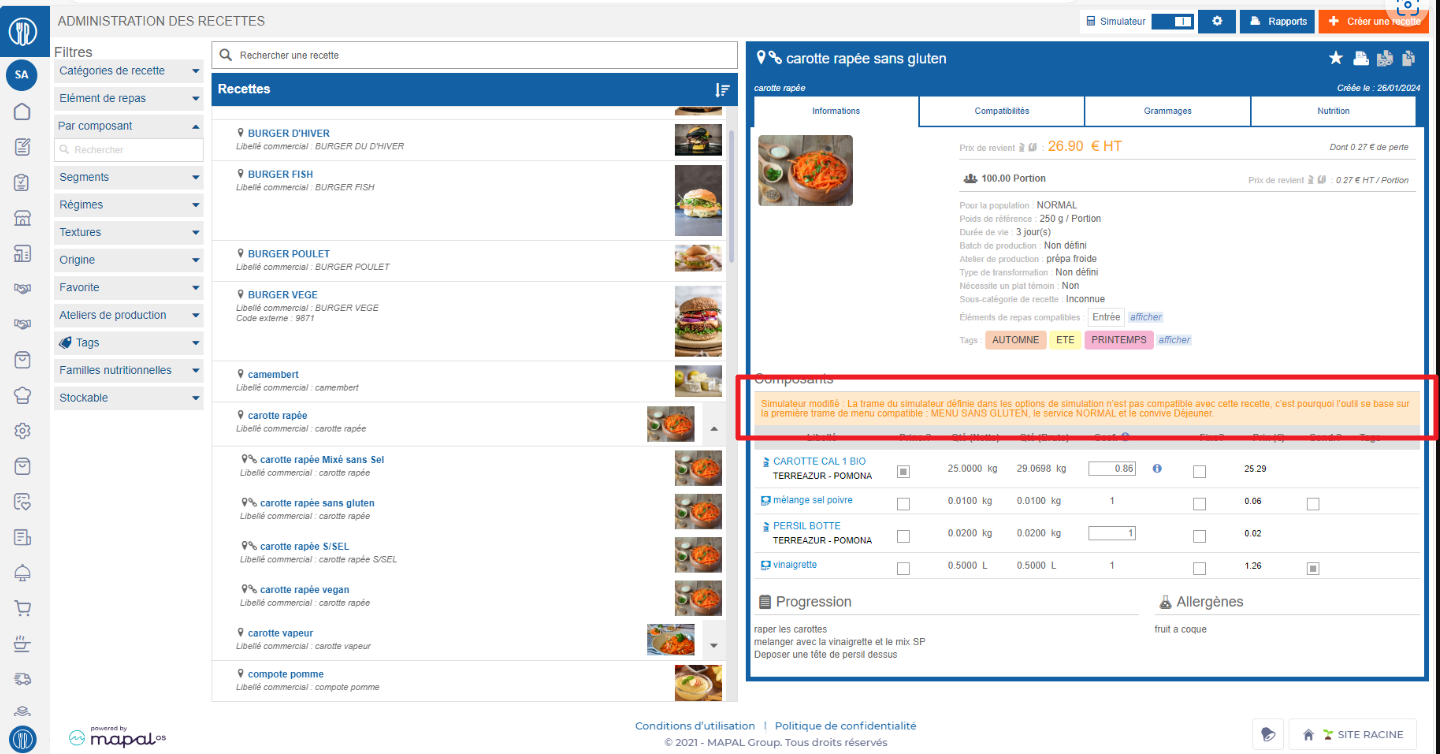This screenshot has height=754, width=1440.
Task: Open the chat icon near SITE RACINE
Action: click(x=1268, y=734)
